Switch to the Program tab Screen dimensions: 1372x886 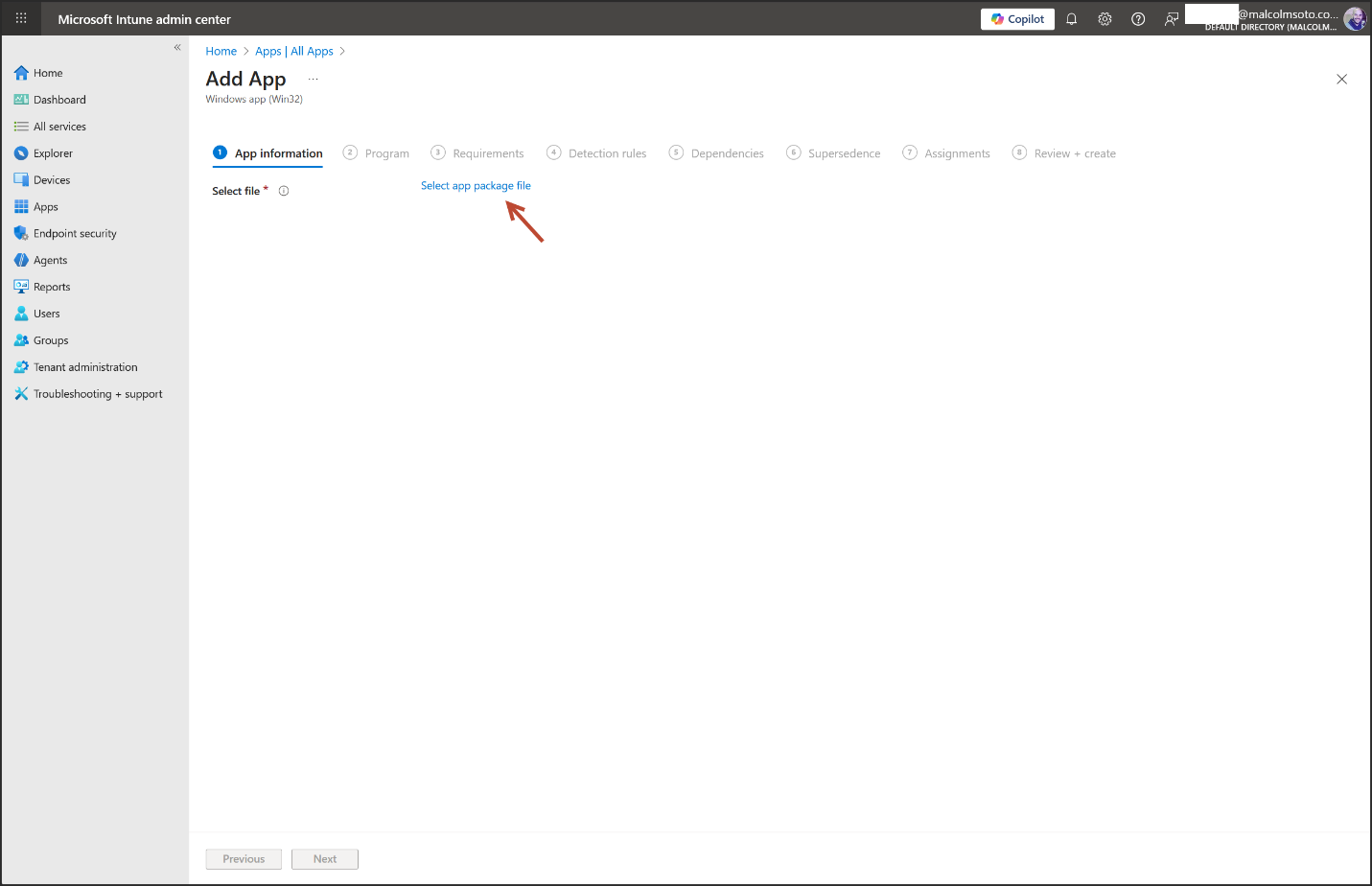coord(386,153)
